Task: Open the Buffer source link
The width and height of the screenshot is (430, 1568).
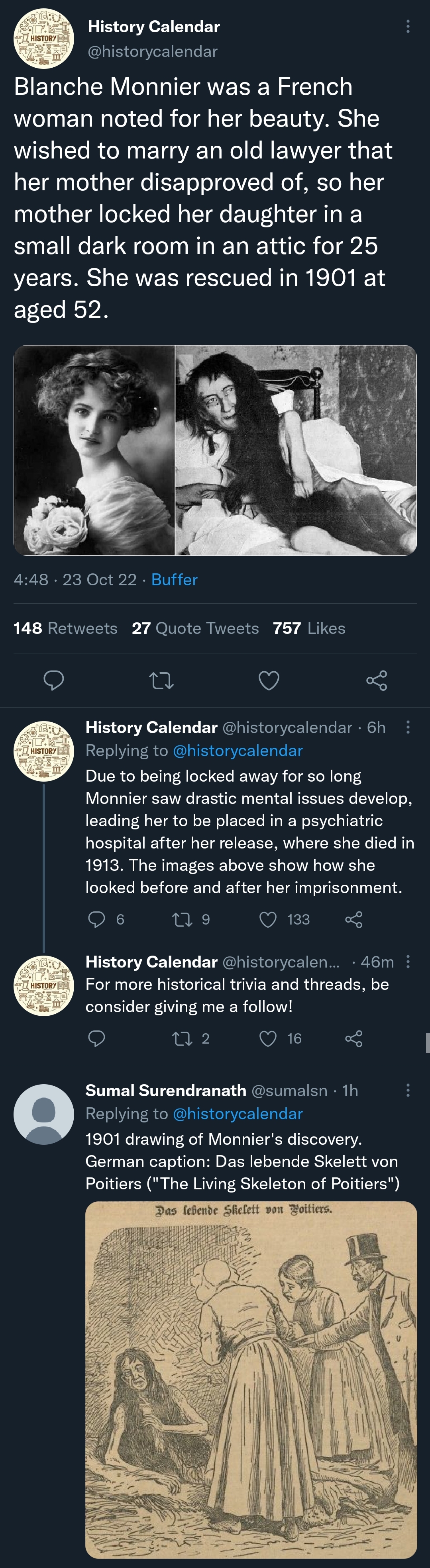Action: tap(174, 579)
